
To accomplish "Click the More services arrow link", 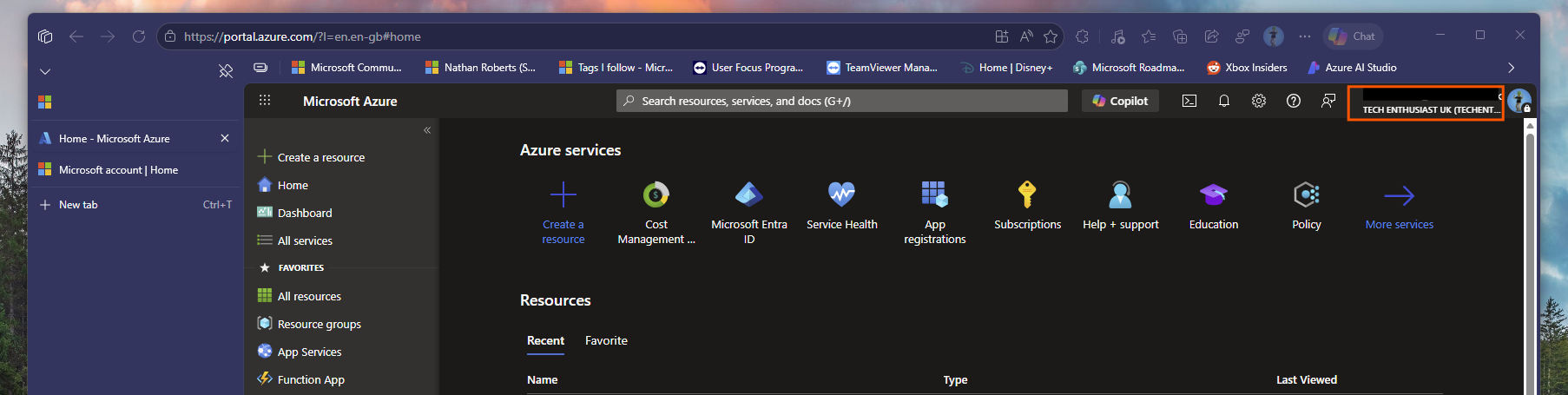I will point(1400,206).
